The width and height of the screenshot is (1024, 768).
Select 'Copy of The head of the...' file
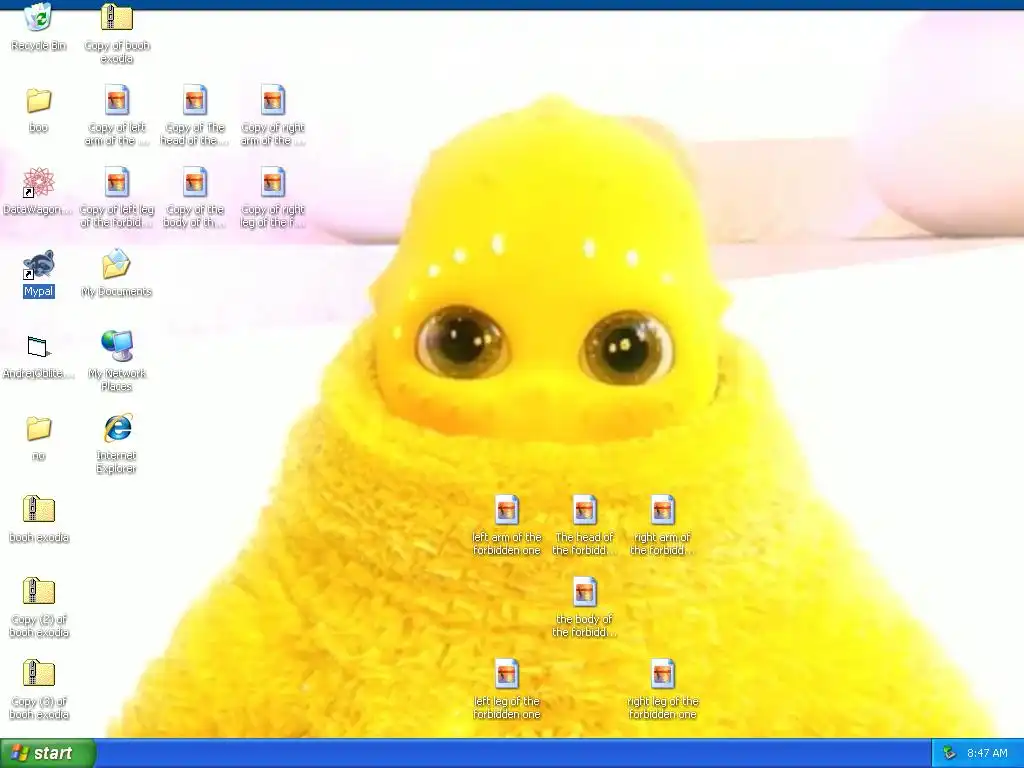coord(195,101)
